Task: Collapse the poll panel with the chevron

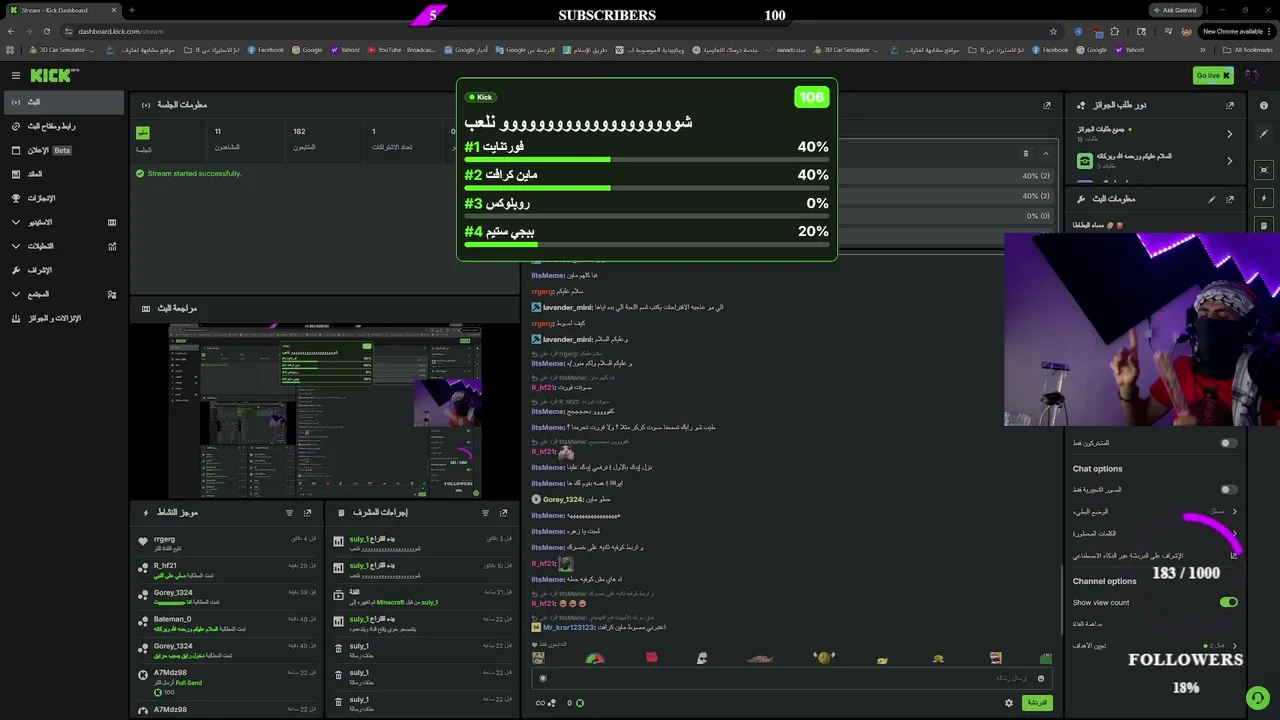Action: (1045, 153)
